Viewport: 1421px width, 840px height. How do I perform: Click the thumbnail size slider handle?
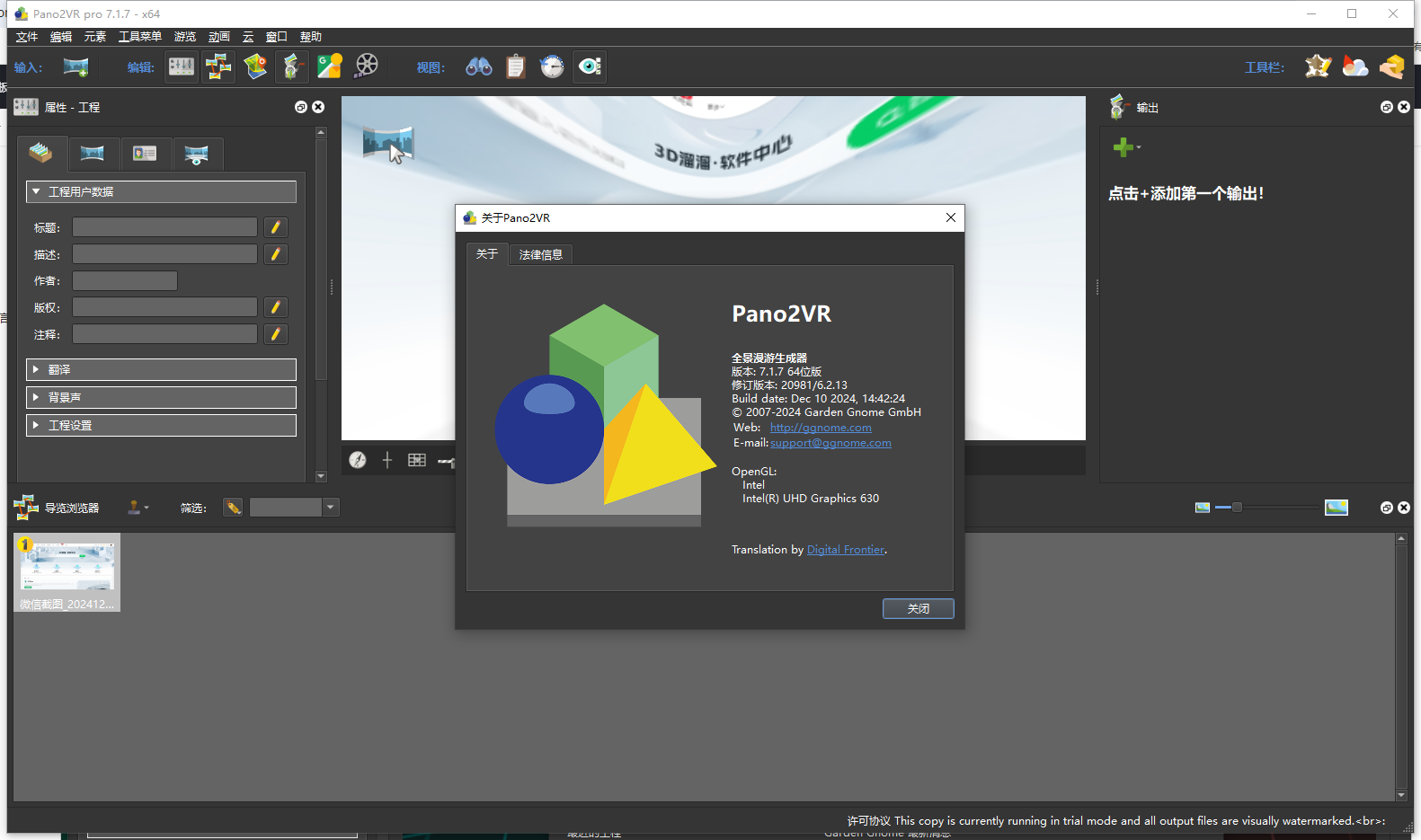[x=1237, y=508]
